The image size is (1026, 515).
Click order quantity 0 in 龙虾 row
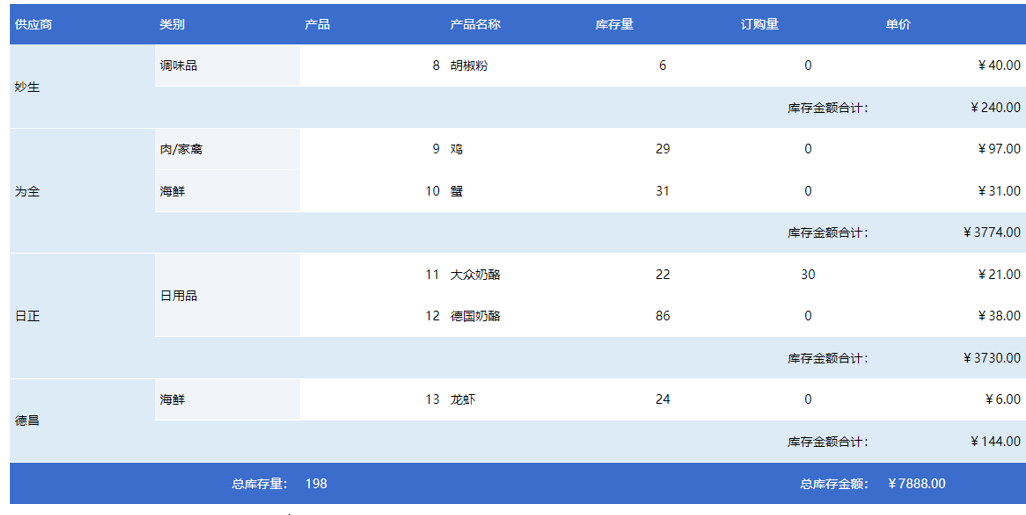[x=808, y=399]
